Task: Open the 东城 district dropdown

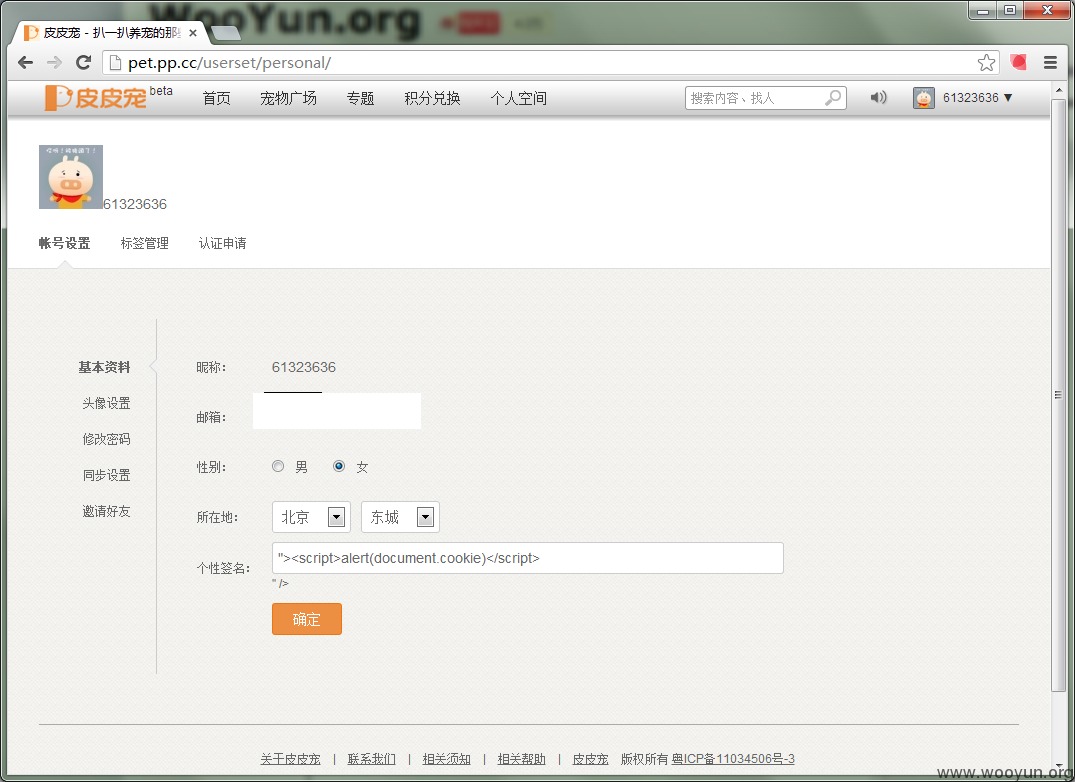Action: (400, 517)
